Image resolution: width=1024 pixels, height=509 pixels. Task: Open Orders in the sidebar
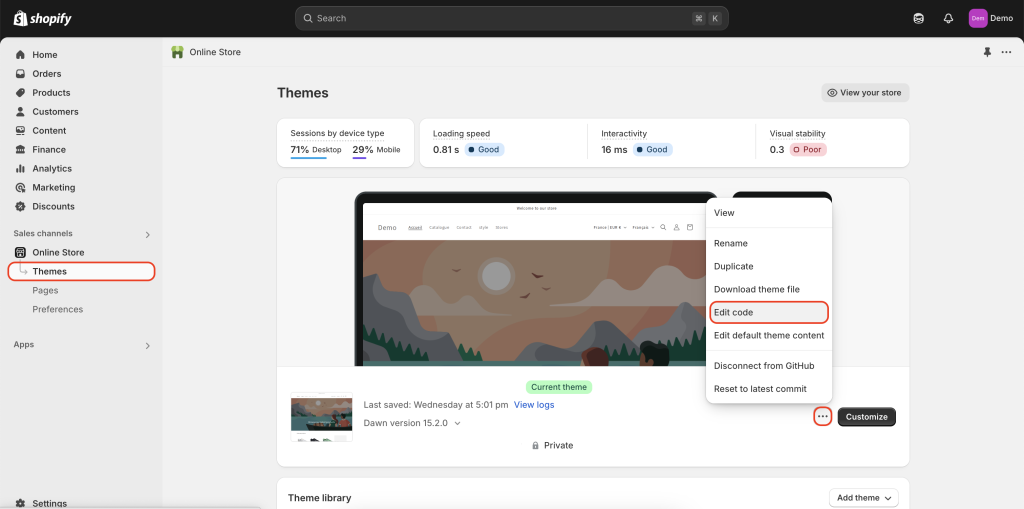47,74
